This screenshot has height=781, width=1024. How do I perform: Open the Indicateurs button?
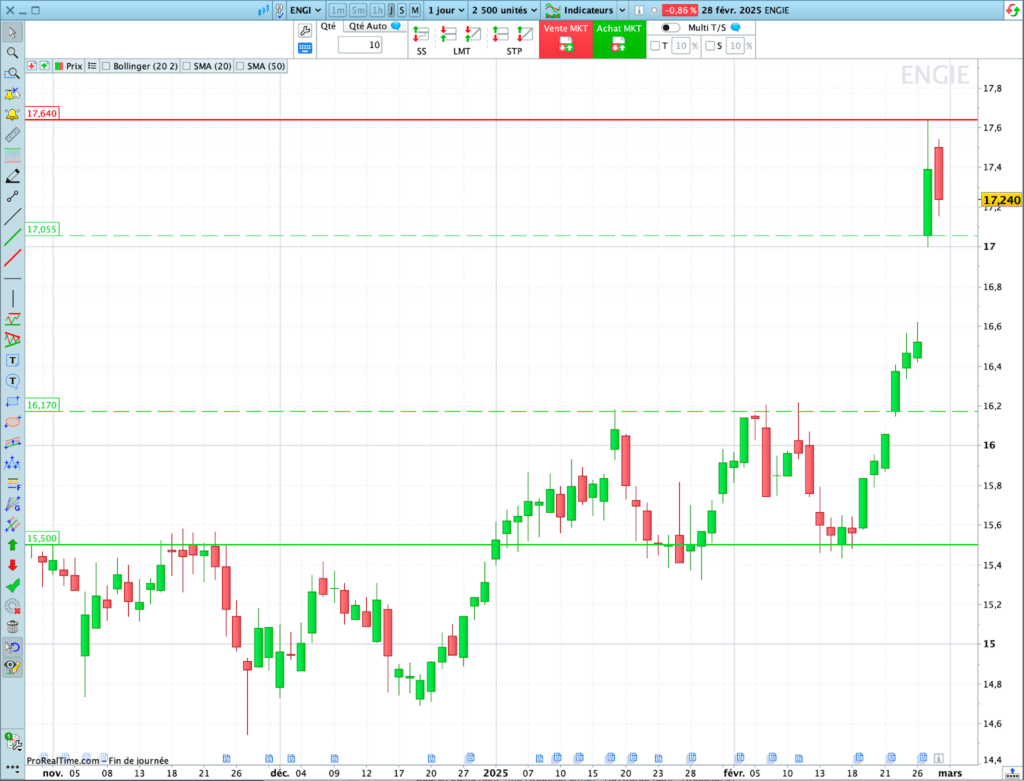[580, 10]
